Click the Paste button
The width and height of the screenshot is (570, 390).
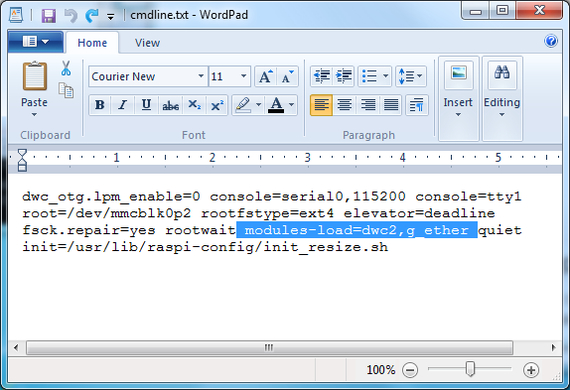pos(34,89)
